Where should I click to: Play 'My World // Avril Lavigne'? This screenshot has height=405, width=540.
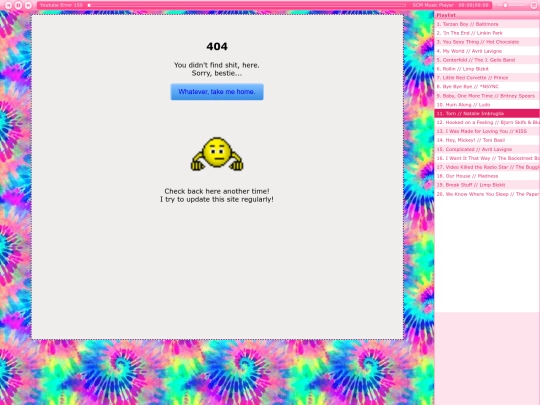click(x=487, y=51)
